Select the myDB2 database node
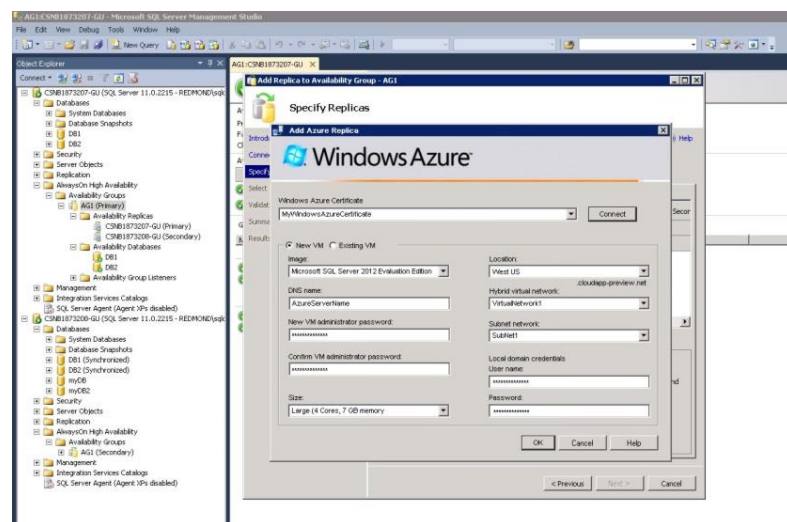The image size is (787, 522). 79,390
